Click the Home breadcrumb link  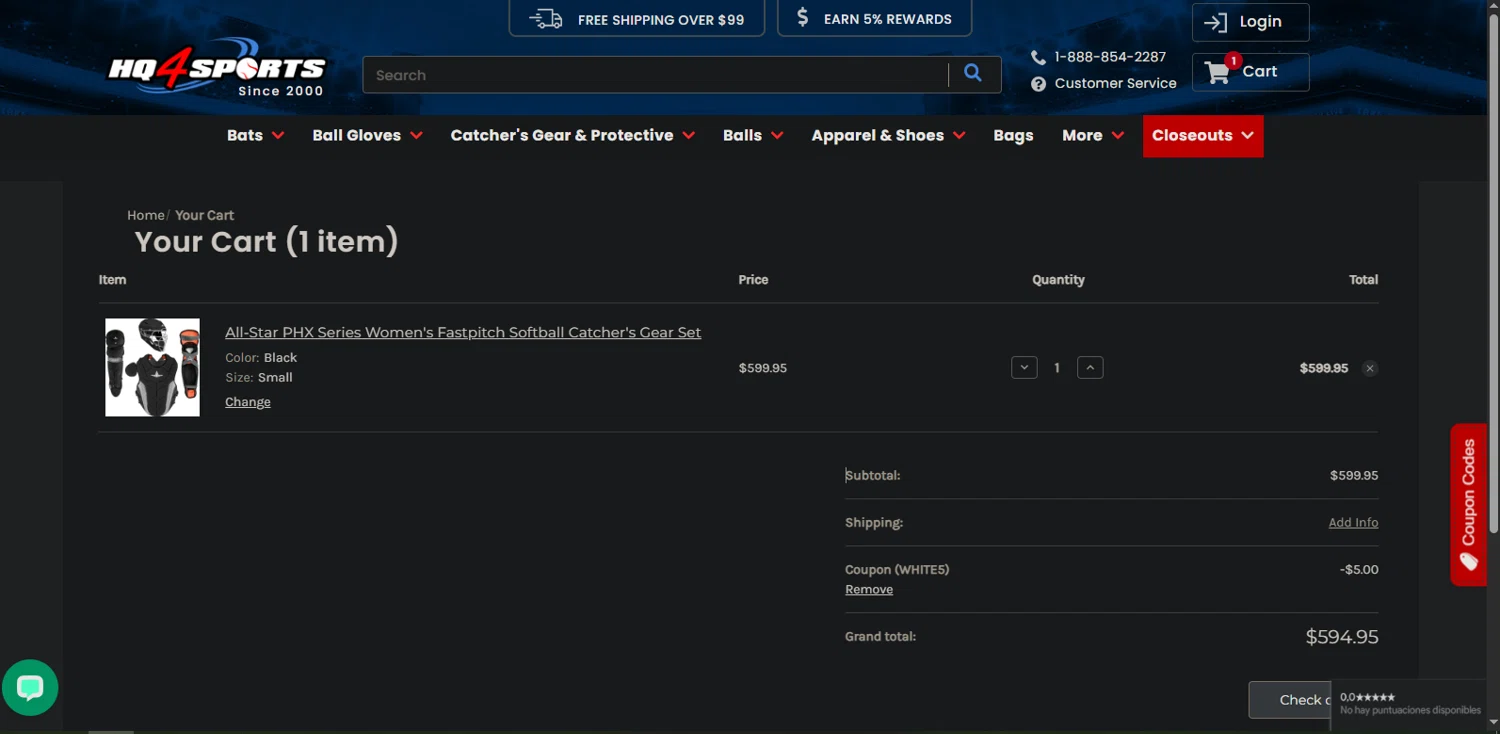145,215
